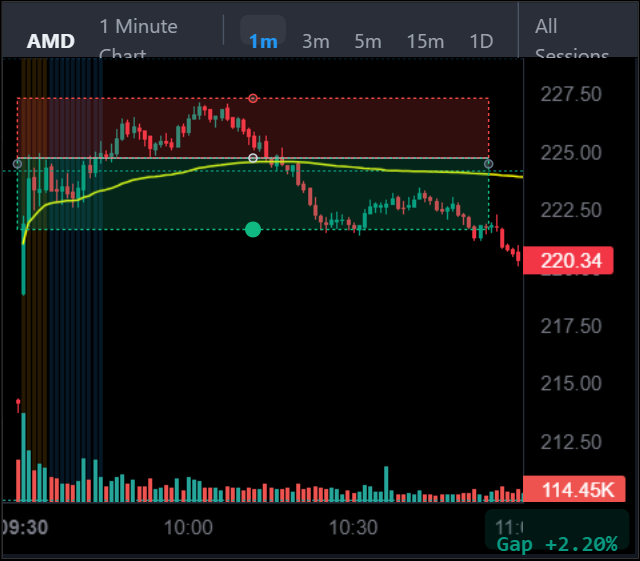Select the red stop-loss handle at top
The height and width of the screenshot is (561, 640).
coord(253,98)
